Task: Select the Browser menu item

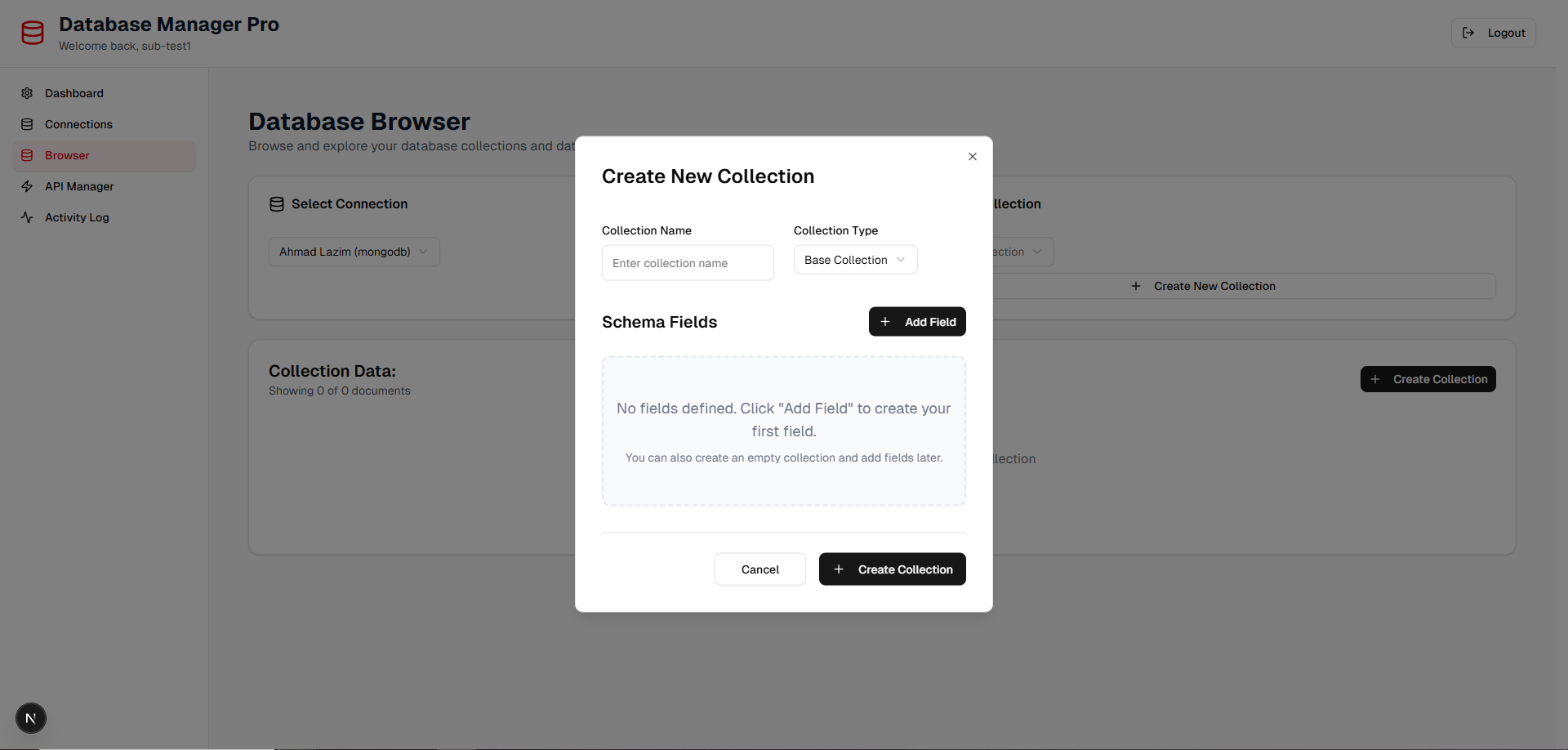Action: tap(105, 155)
